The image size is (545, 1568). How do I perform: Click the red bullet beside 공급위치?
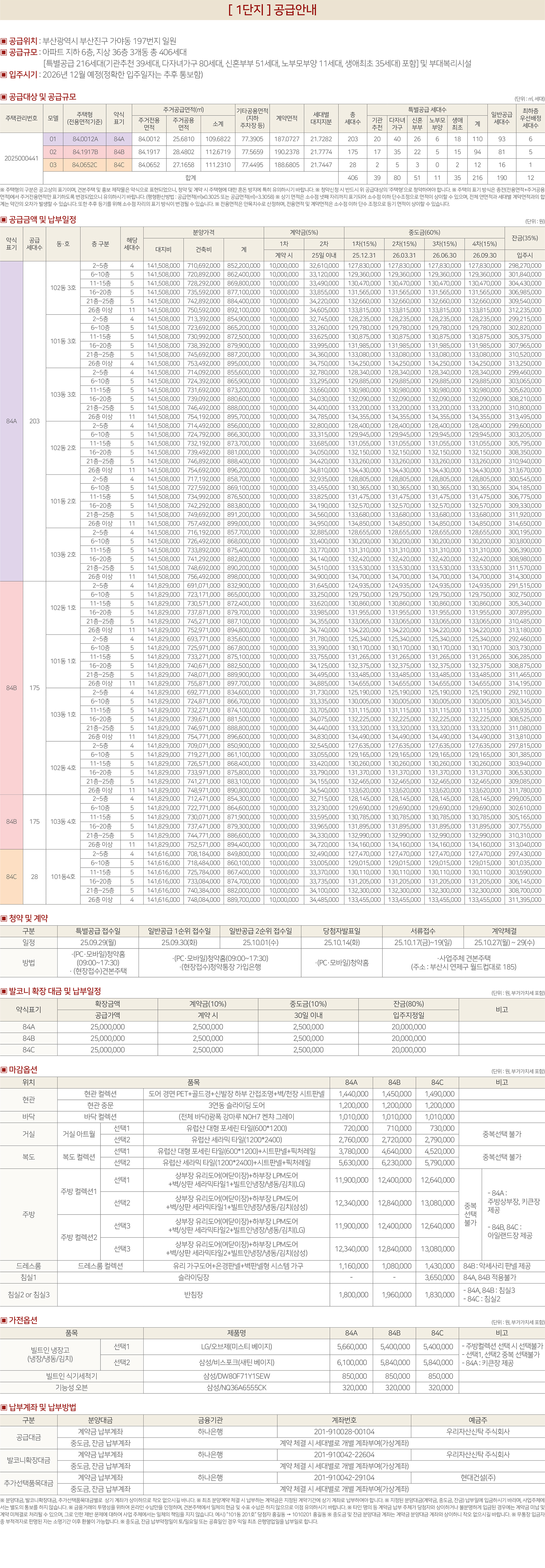[4, 41]
